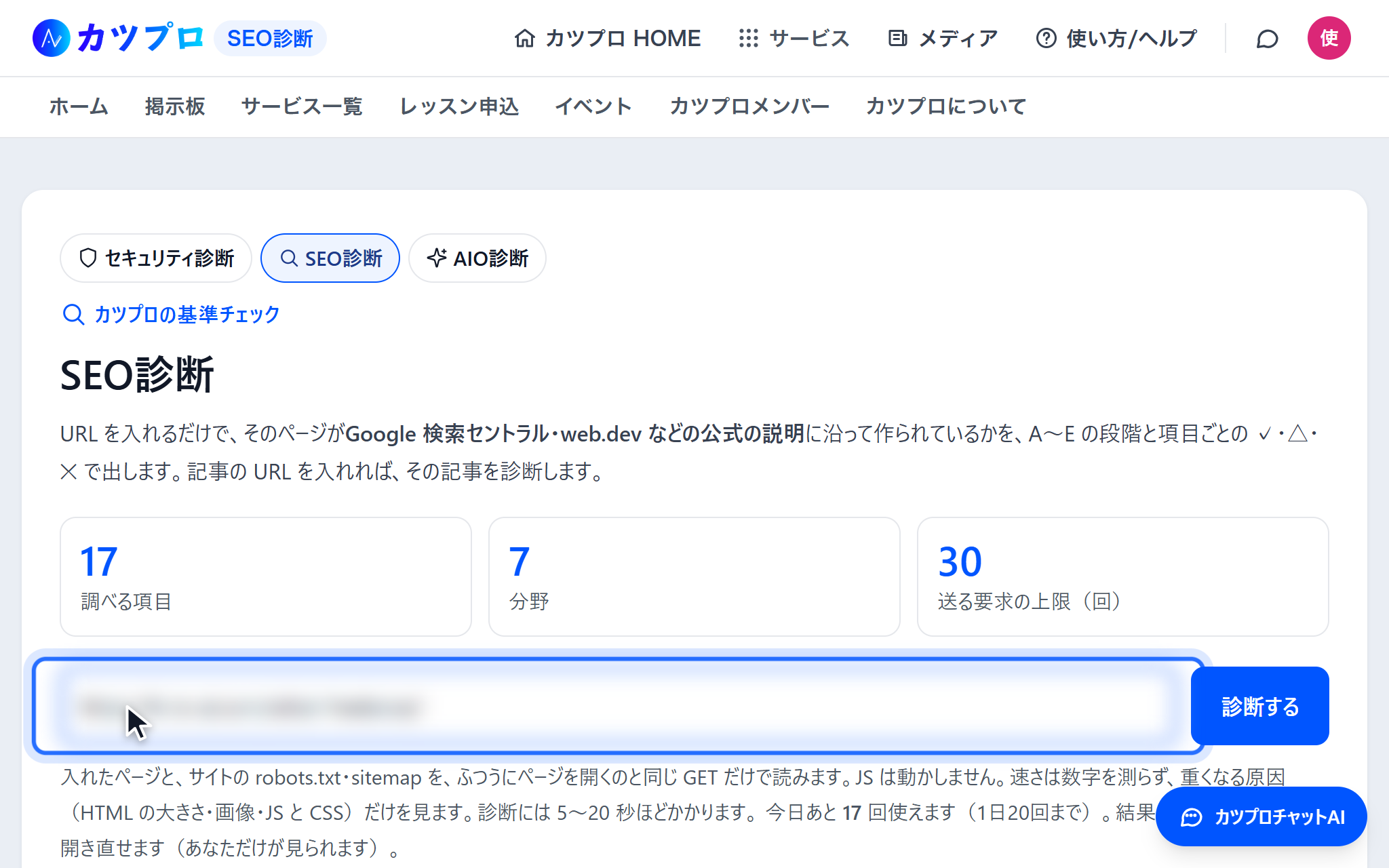Click the 17 調べる項目 stat card

[x=266, y=577]
